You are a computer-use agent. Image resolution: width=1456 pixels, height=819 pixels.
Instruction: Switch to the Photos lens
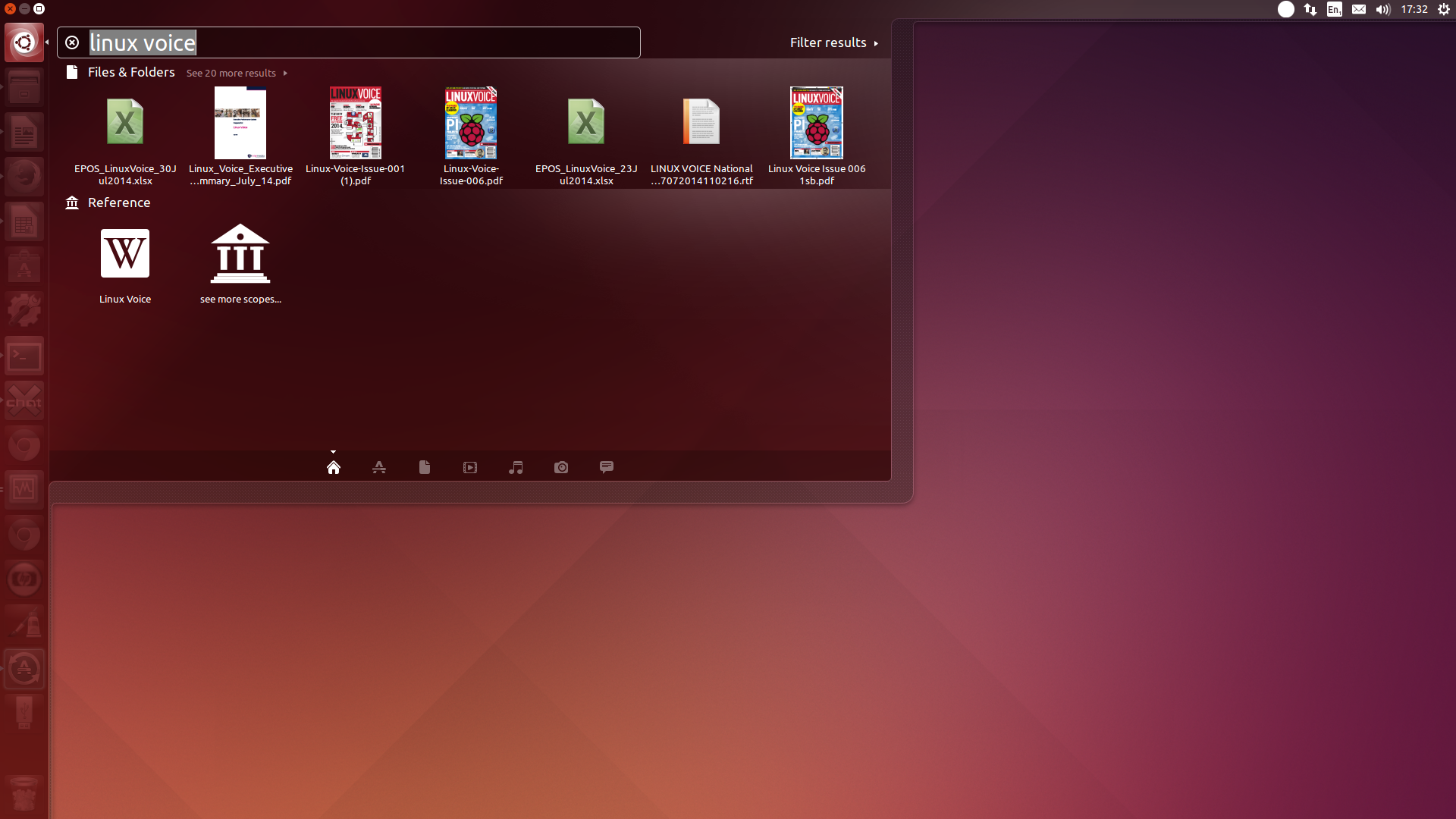click(x=561, y=467)
